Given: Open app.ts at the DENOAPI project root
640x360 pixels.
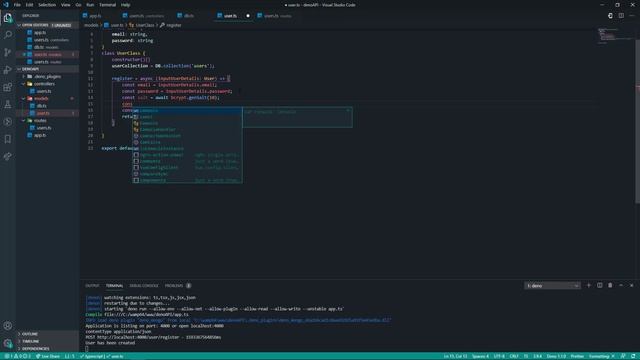Looking at the screenshot, I should (47, 135).
